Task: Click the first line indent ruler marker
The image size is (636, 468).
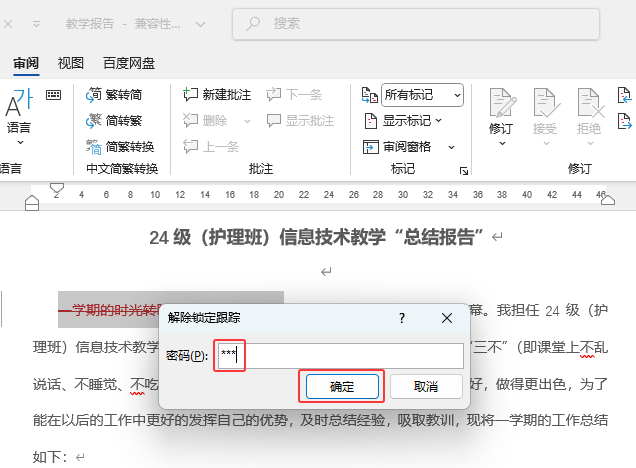Action: pyautogui.click(x=57, y=189)
